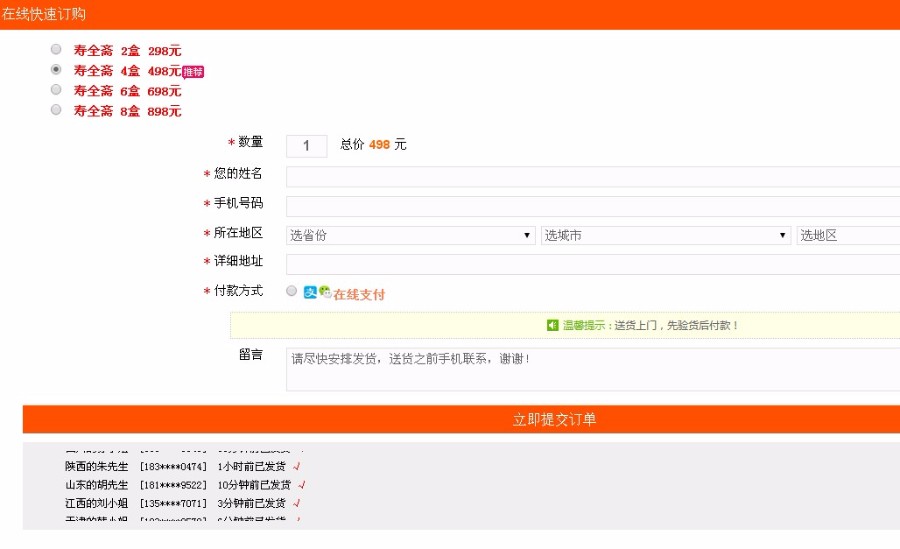900x549 pixels.
Task: Open the 选省份 province dropdown
Action: (x=410, y=235)
